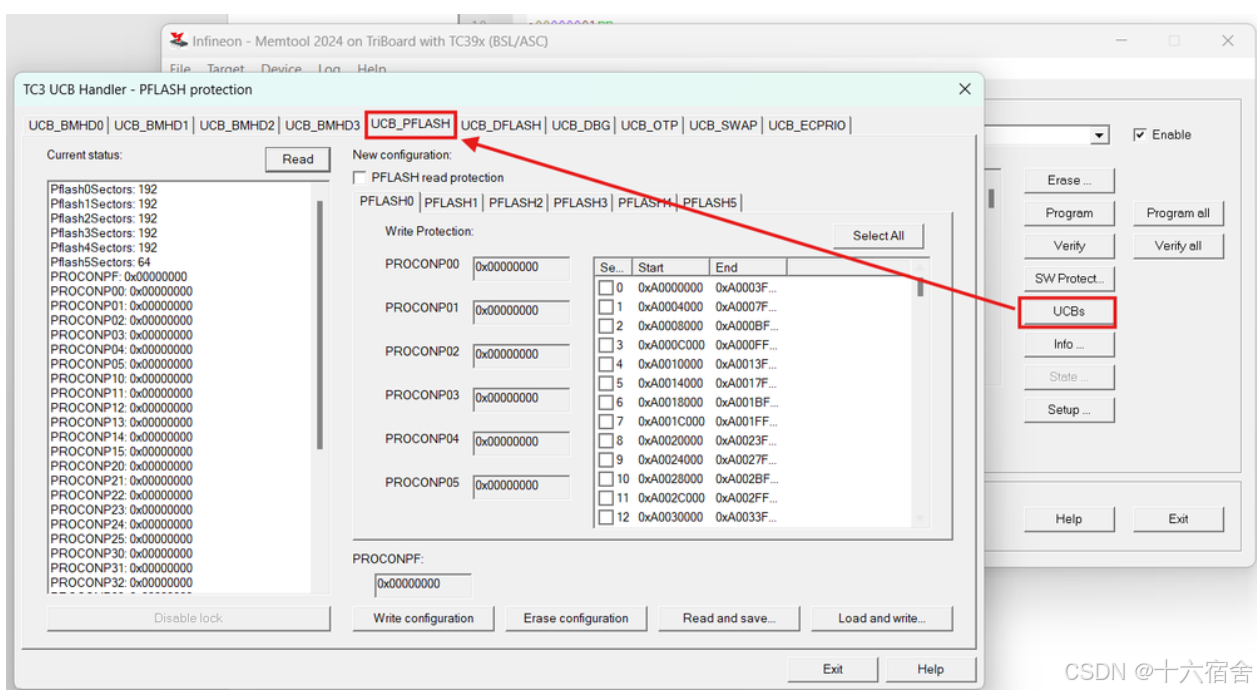
Task: Click Exit in UCB Handler dialog
Action: tap(833, 669)
